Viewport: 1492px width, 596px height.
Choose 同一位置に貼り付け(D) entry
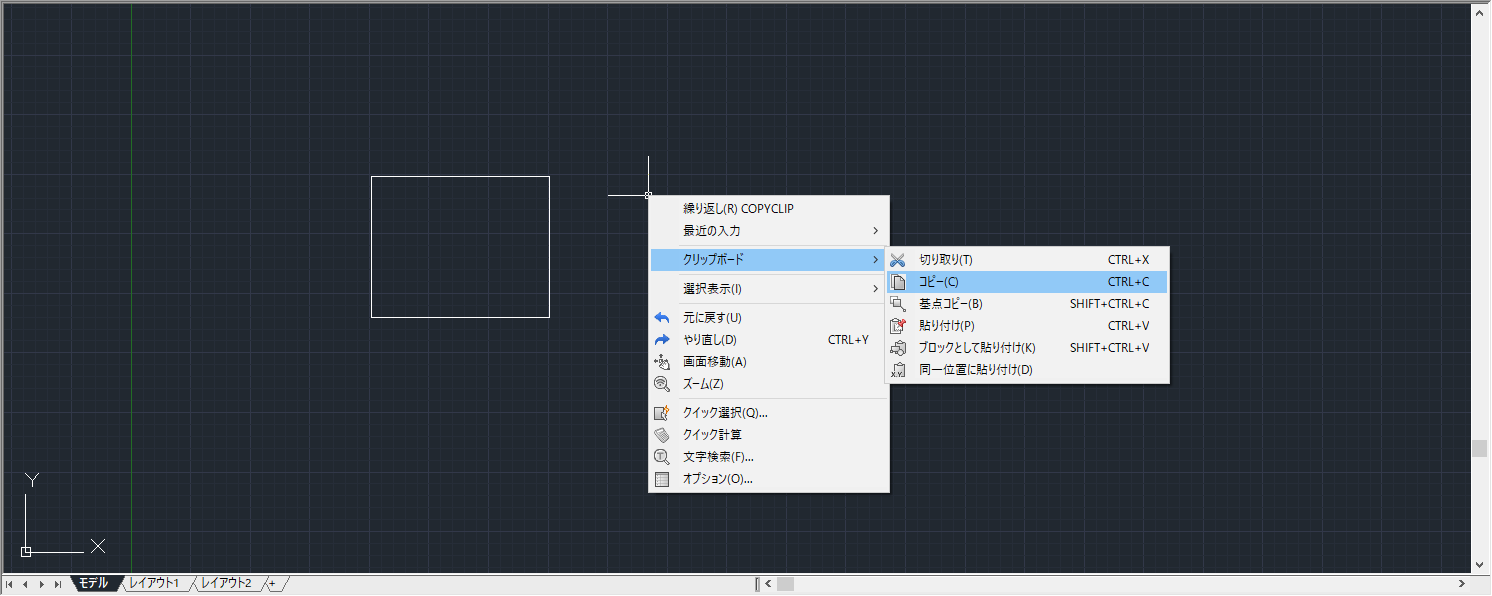(x=1027, y=370)
